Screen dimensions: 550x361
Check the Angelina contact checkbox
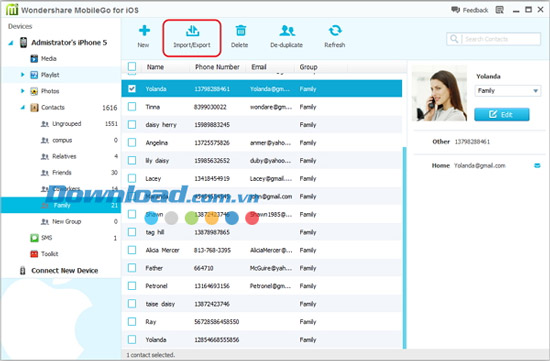coord(132,142)
